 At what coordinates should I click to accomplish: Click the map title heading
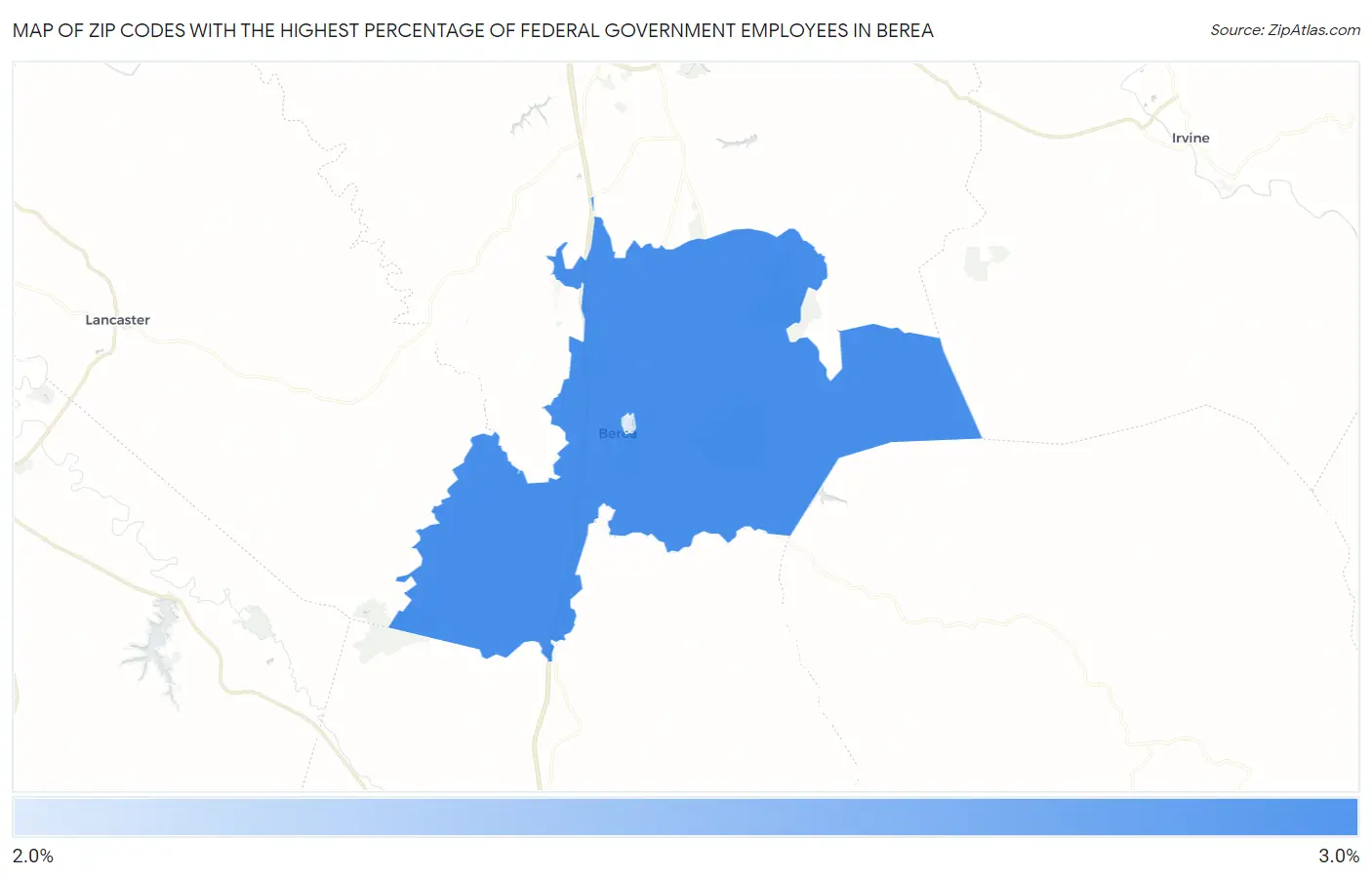click(473, 30)
